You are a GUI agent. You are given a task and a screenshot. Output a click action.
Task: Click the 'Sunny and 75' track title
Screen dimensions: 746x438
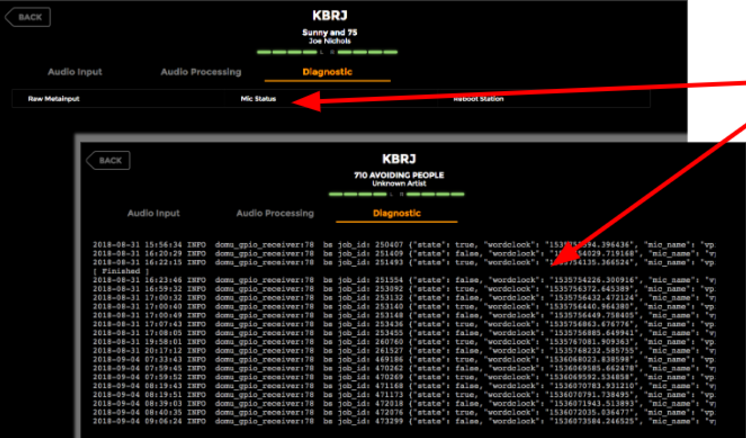click(328, 31)
